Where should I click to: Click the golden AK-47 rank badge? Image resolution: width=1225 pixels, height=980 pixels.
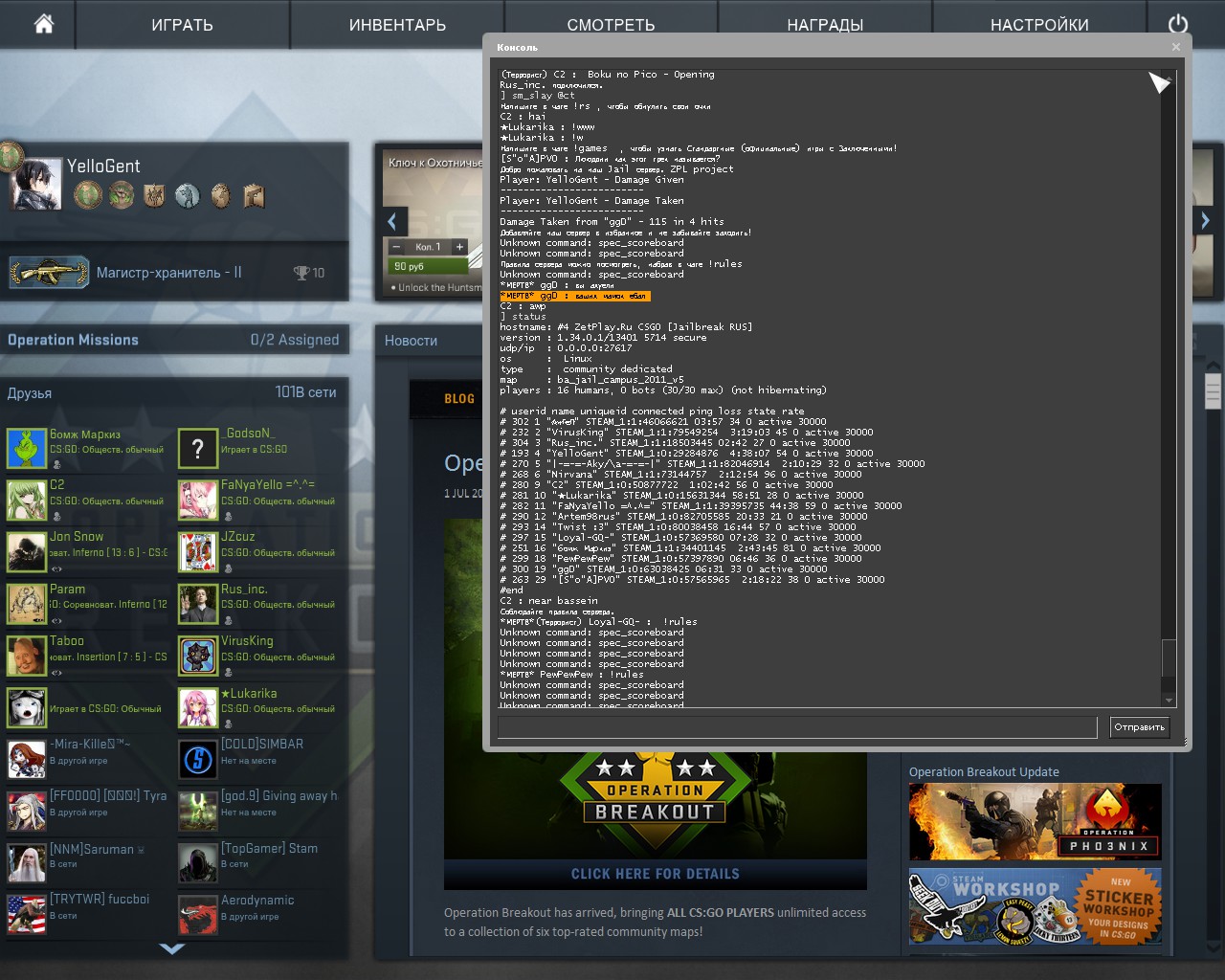coord(49,273)
